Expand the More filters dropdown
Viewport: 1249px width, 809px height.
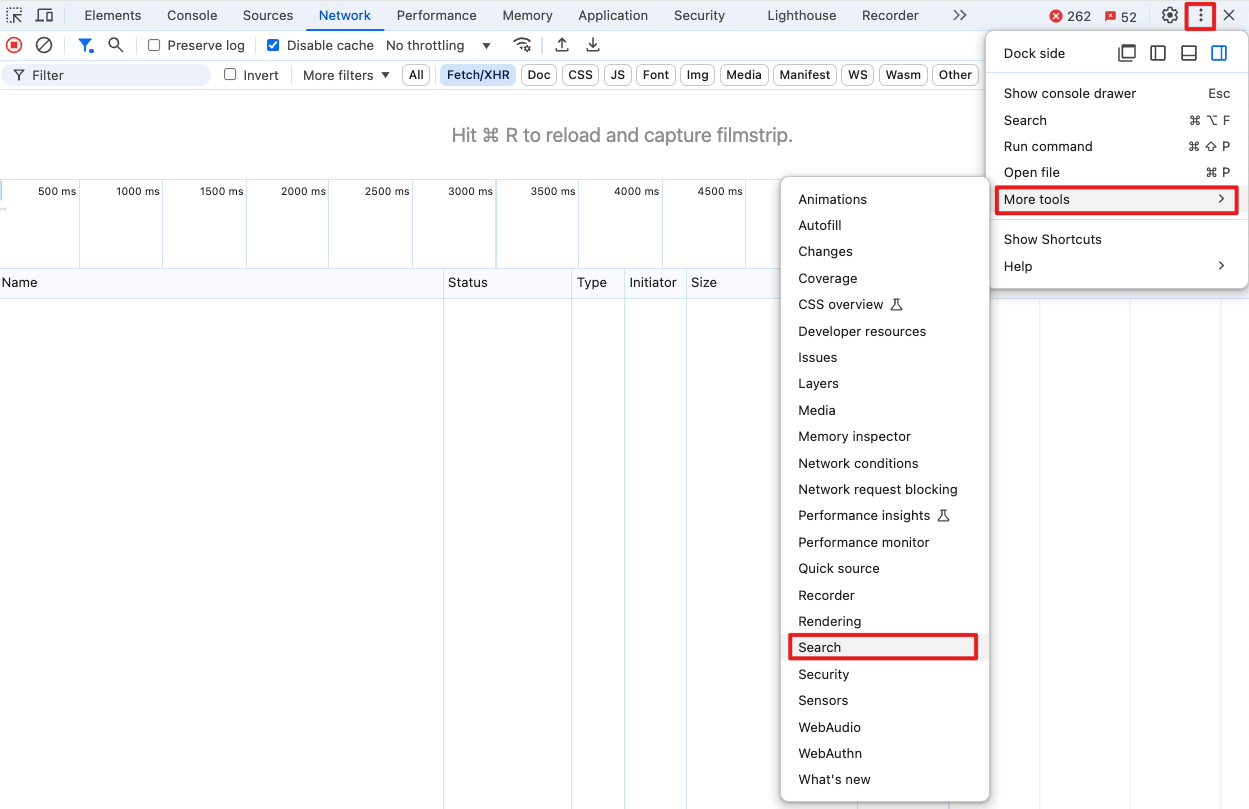pos(346,75)
